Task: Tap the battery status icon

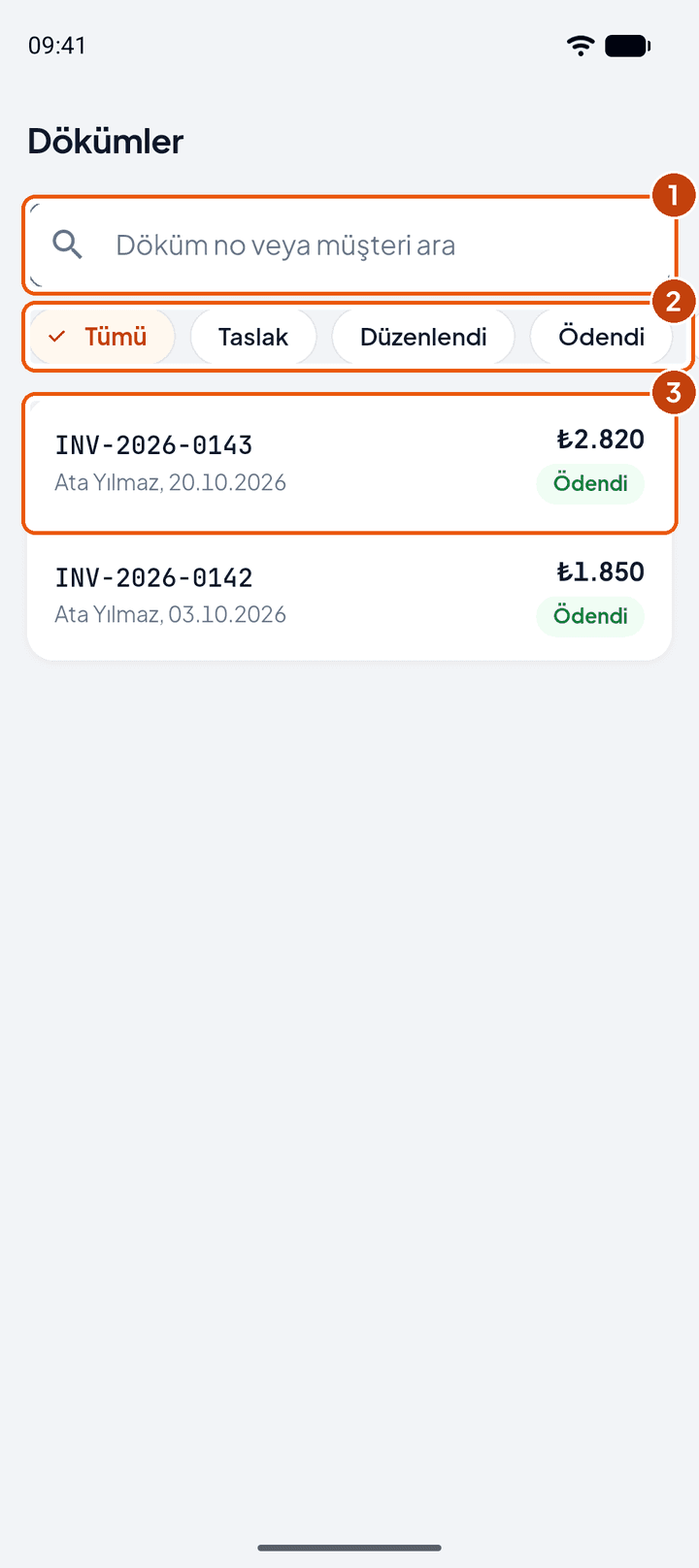Action: pos(627,46)
